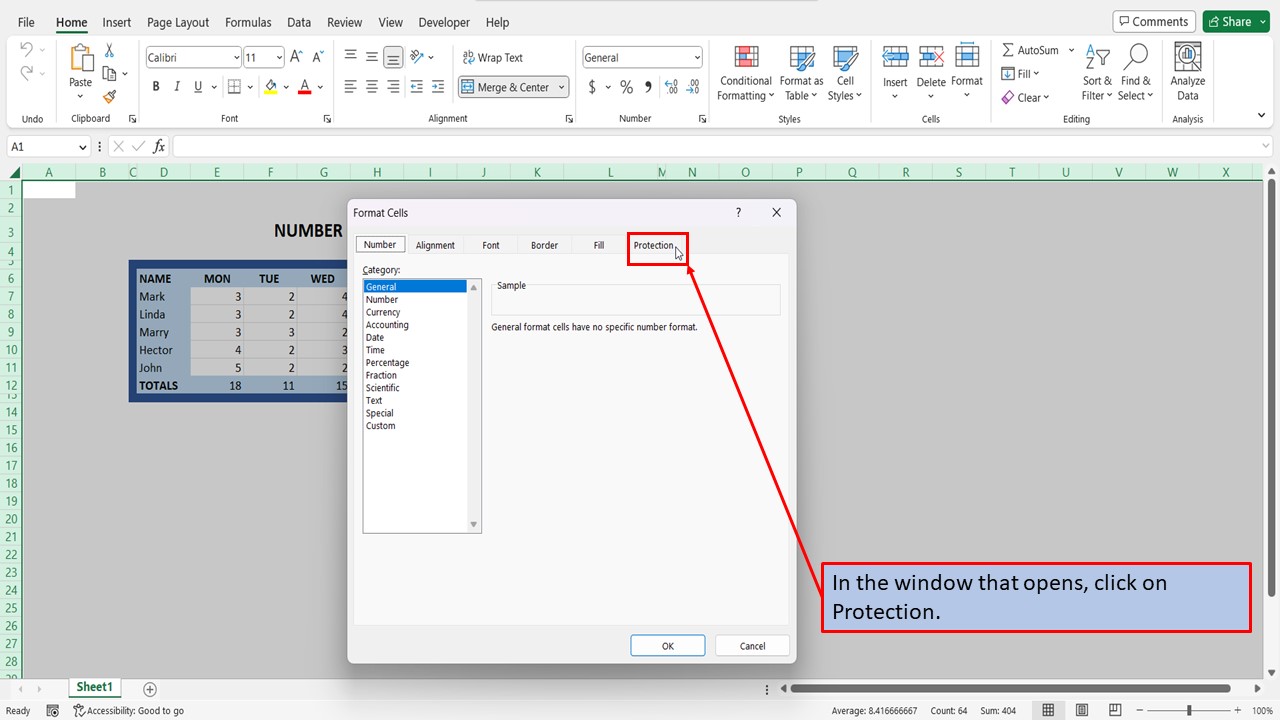Select Currency in the Category list
This screenshot has width=1280, height=720.
tap(383, 311)
